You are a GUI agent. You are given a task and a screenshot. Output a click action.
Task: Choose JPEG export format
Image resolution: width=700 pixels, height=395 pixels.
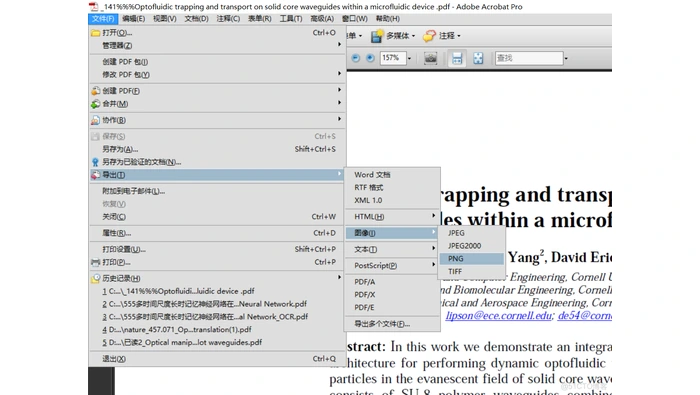tap(471, 233)
